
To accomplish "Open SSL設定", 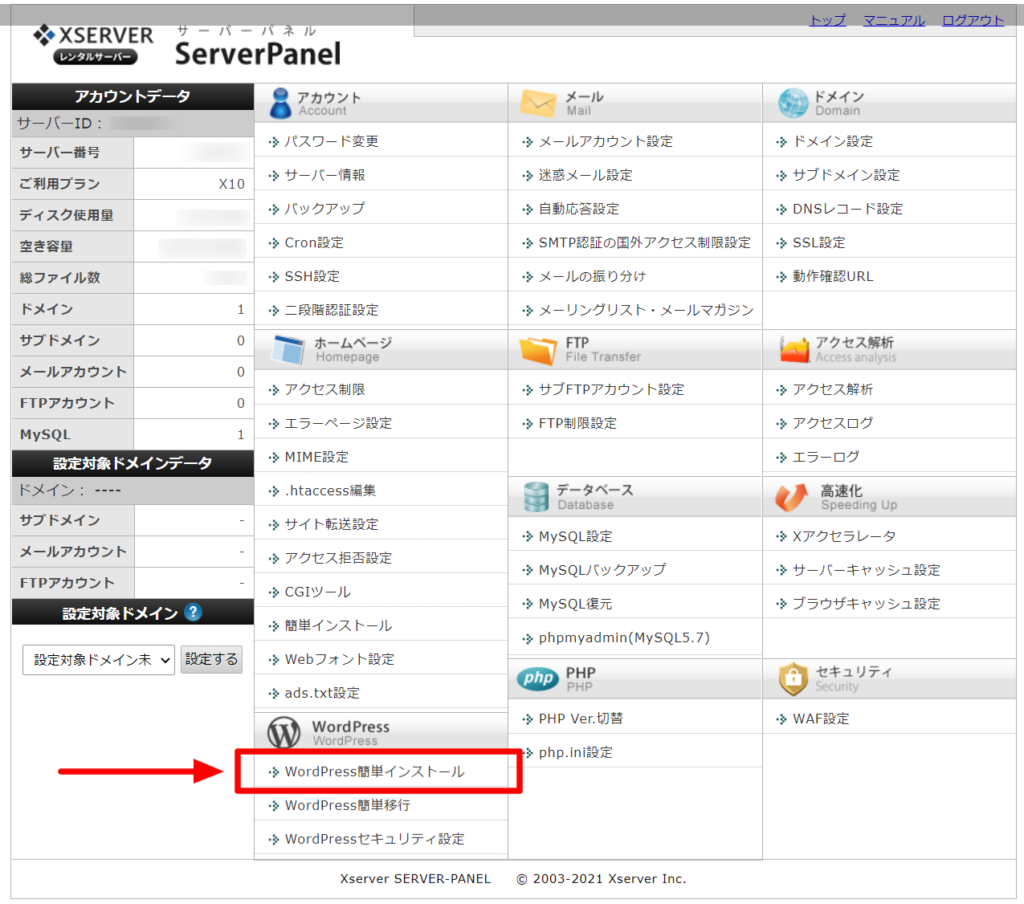I will pos(819,242).
